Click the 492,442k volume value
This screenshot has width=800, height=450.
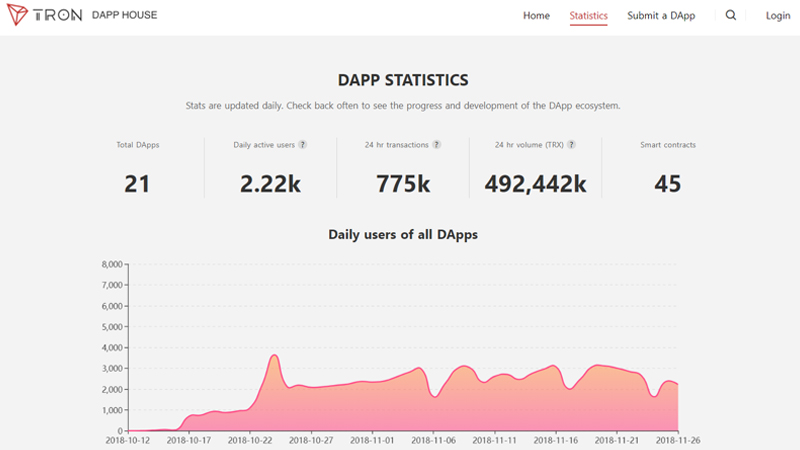pyautogui.click(x=536, y=184)
